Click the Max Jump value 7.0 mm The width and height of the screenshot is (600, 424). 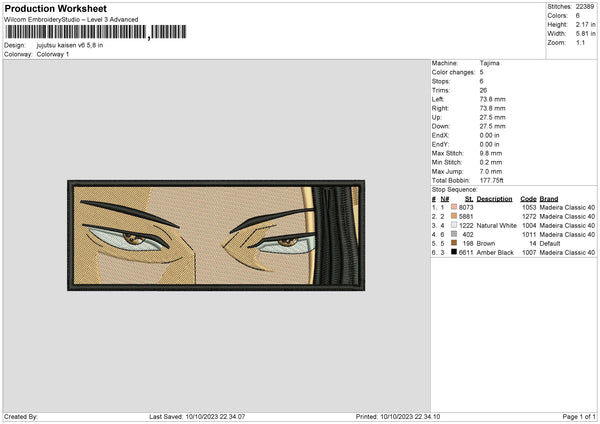point(491,171)
